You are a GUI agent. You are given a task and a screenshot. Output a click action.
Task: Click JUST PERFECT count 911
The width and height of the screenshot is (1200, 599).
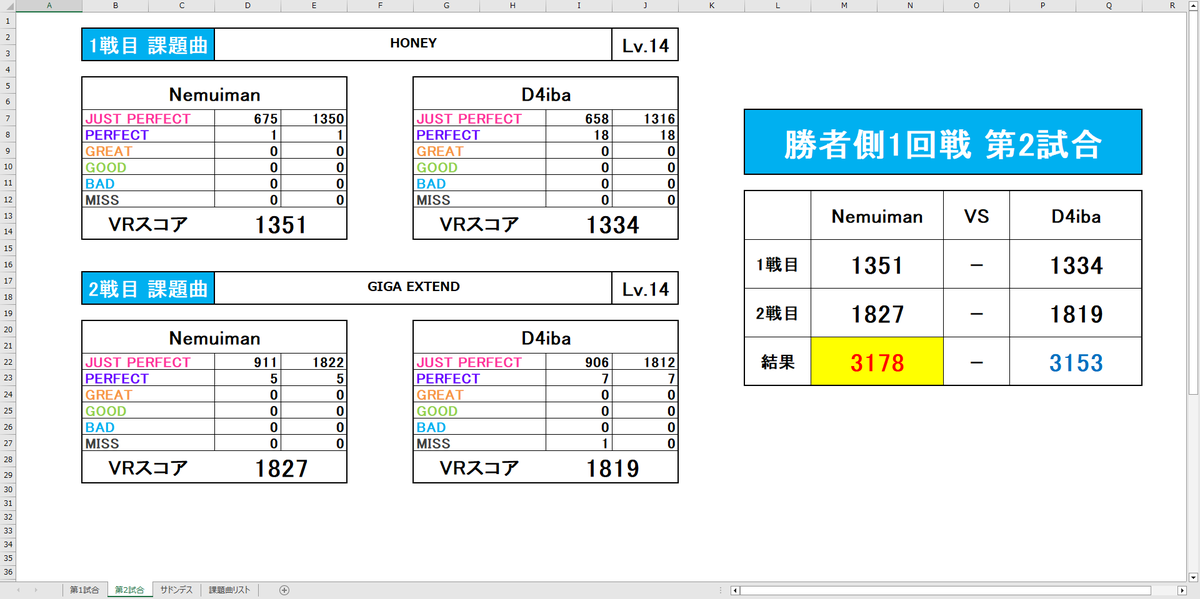[x=248, y=362]
